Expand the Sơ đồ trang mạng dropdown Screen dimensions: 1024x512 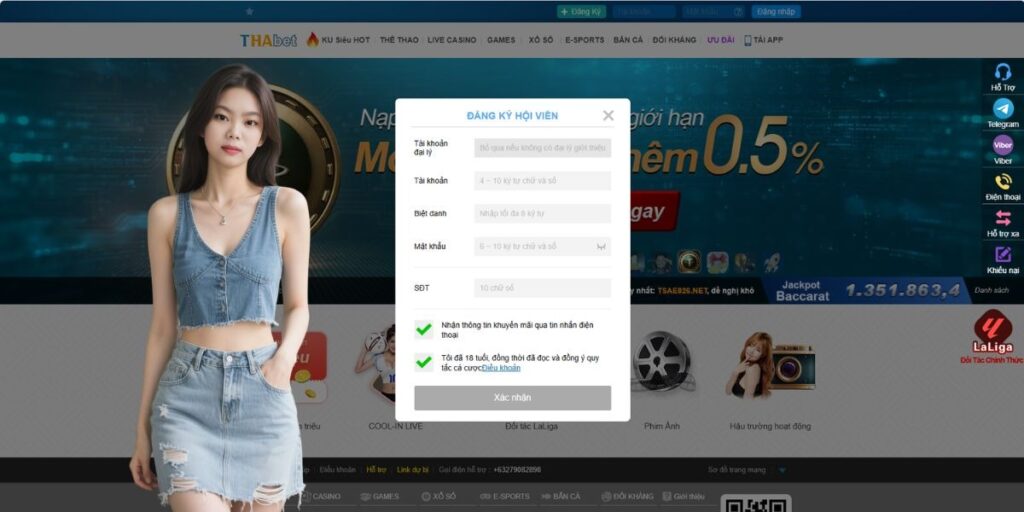(782, 469)
